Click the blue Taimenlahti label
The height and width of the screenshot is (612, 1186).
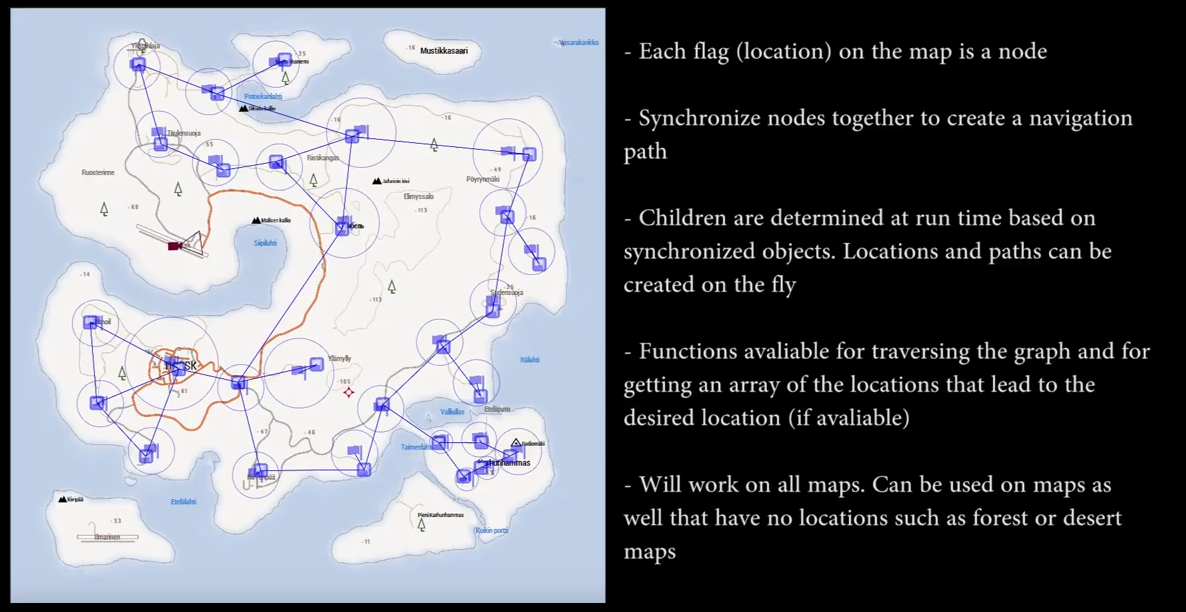coord(416,447)
